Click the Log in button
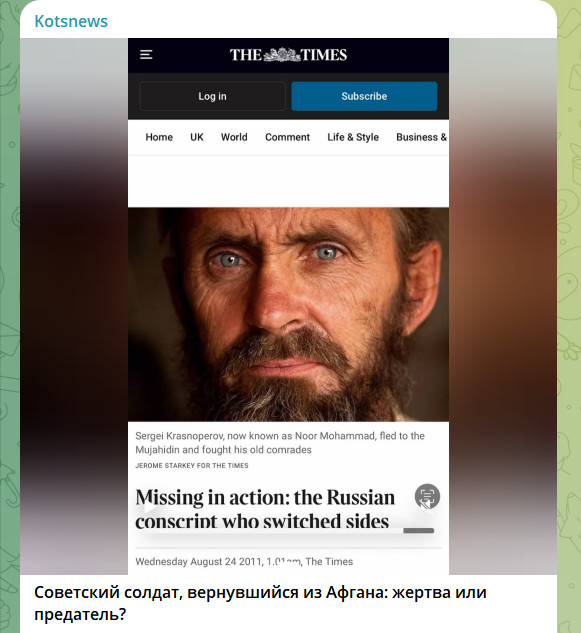 [x=212, y=96]
